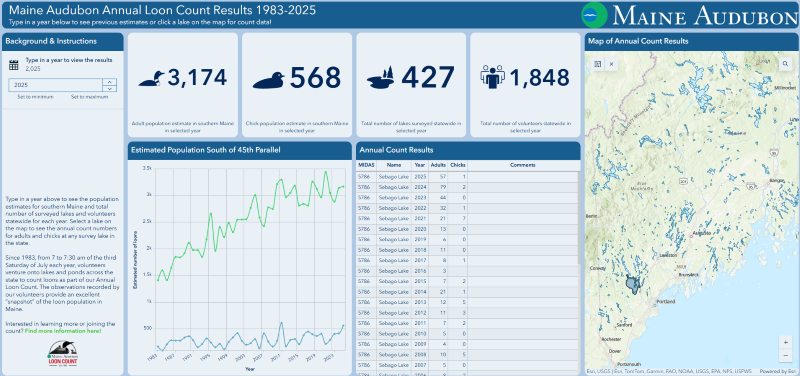800x376 pixels.
Task: Increase year with stepper up arrow
Action: coord(109,82)
